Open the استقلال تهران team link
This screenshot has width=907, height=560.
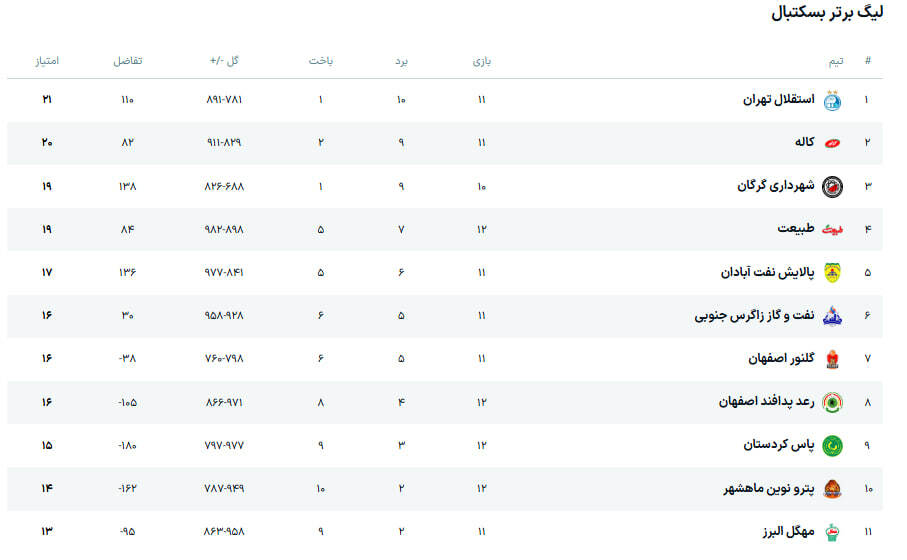(779, 100)
